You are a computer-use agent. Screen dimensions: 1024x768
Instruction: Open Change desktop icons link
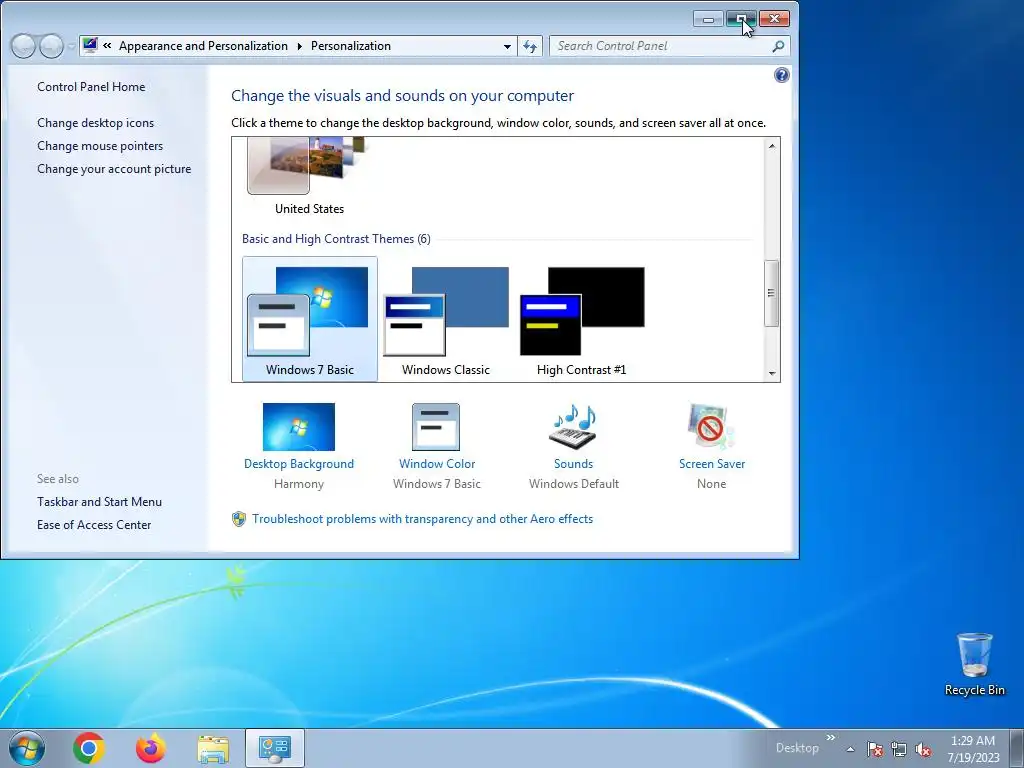(x=95, y=123)
